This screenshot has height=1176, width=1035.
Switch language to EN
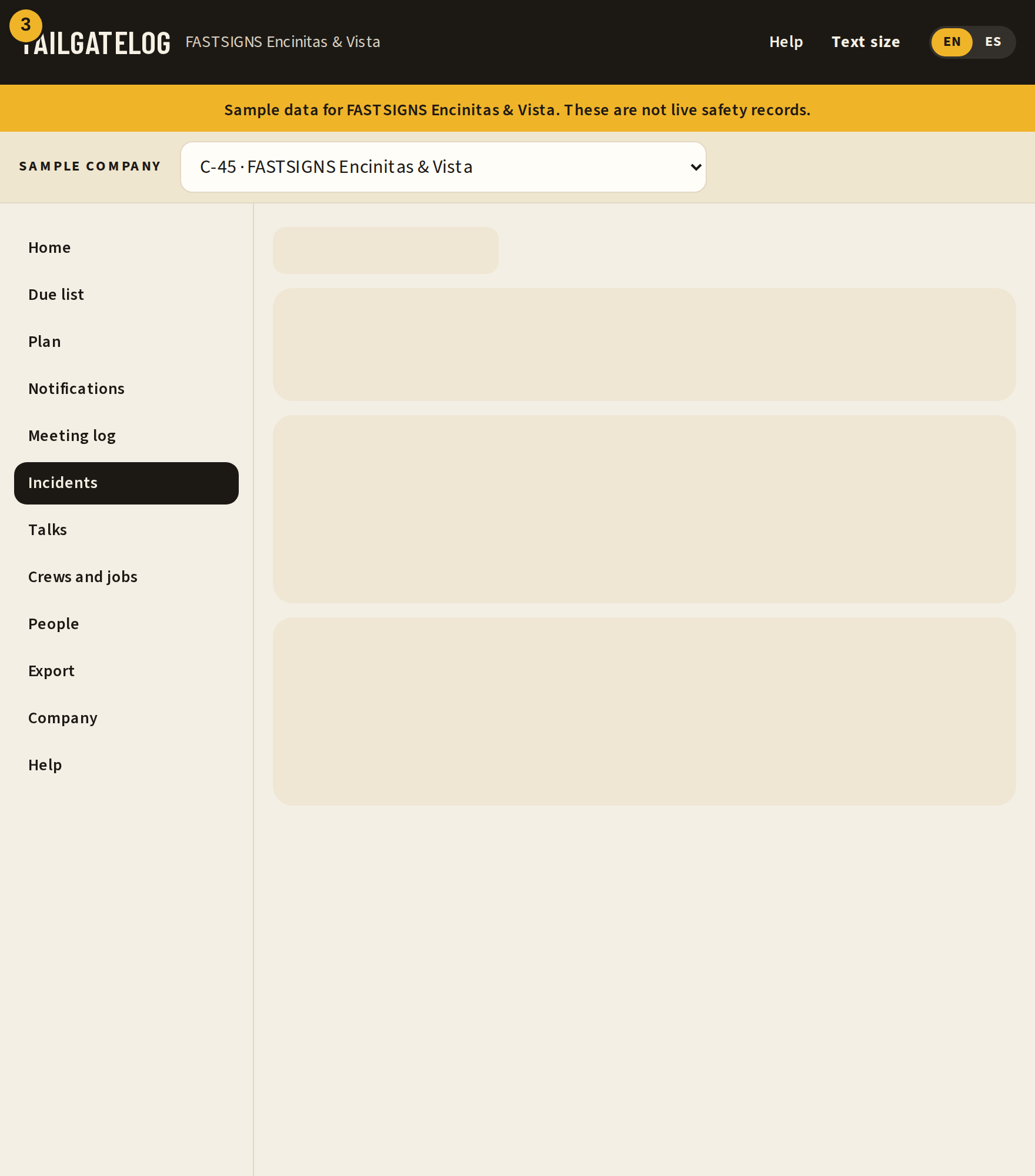[952, 42]
